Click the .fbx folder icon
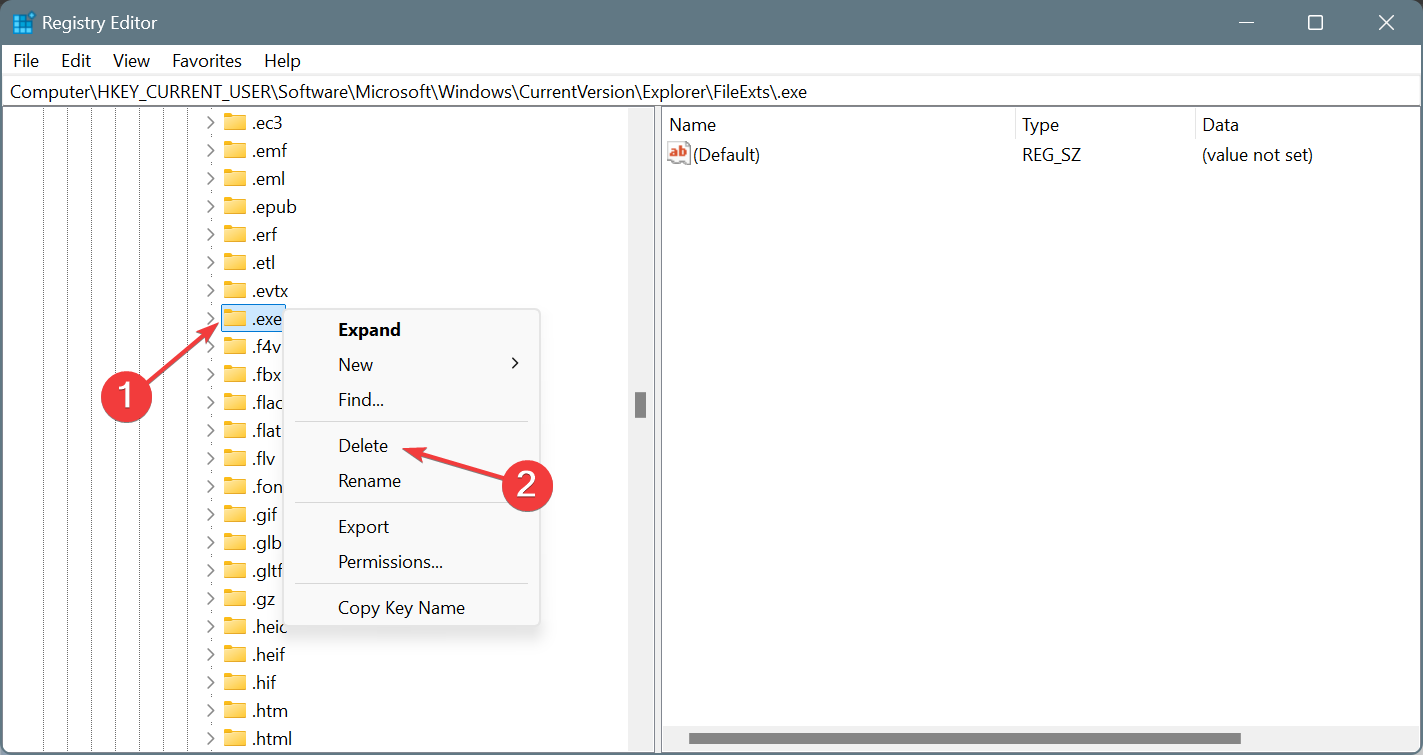 pyautogui.click(x=235, y=374)
